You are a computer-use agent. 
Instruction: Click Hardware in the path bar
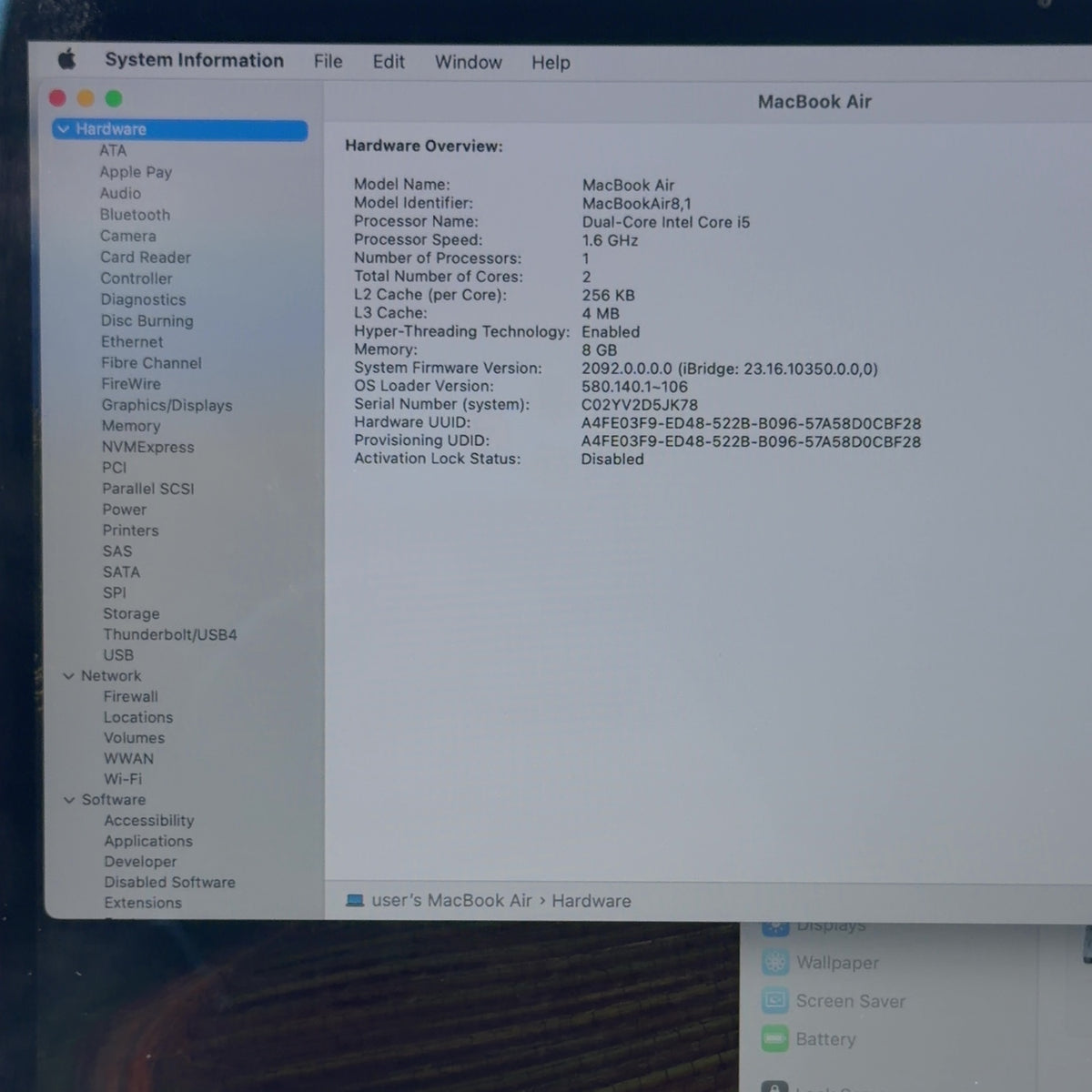pos(591,901)
